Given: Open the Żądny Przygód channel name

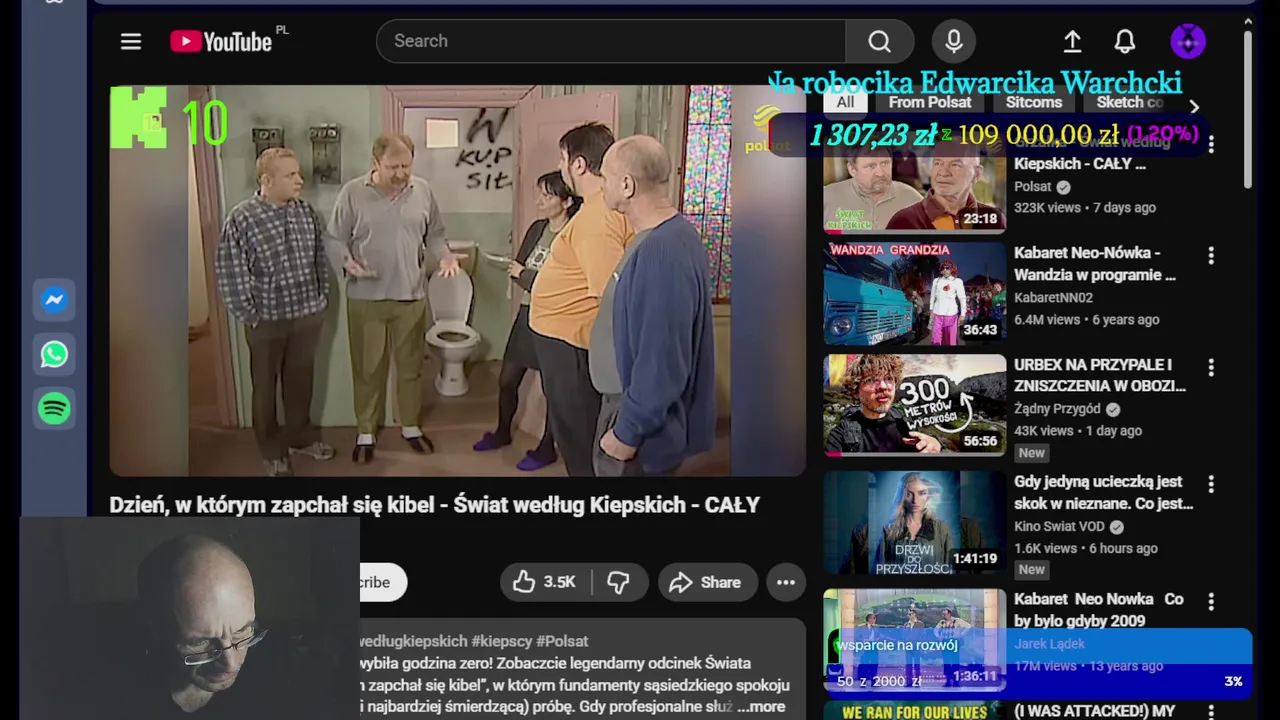Looking at the screenshot, I should click(x=1057, y=409).
